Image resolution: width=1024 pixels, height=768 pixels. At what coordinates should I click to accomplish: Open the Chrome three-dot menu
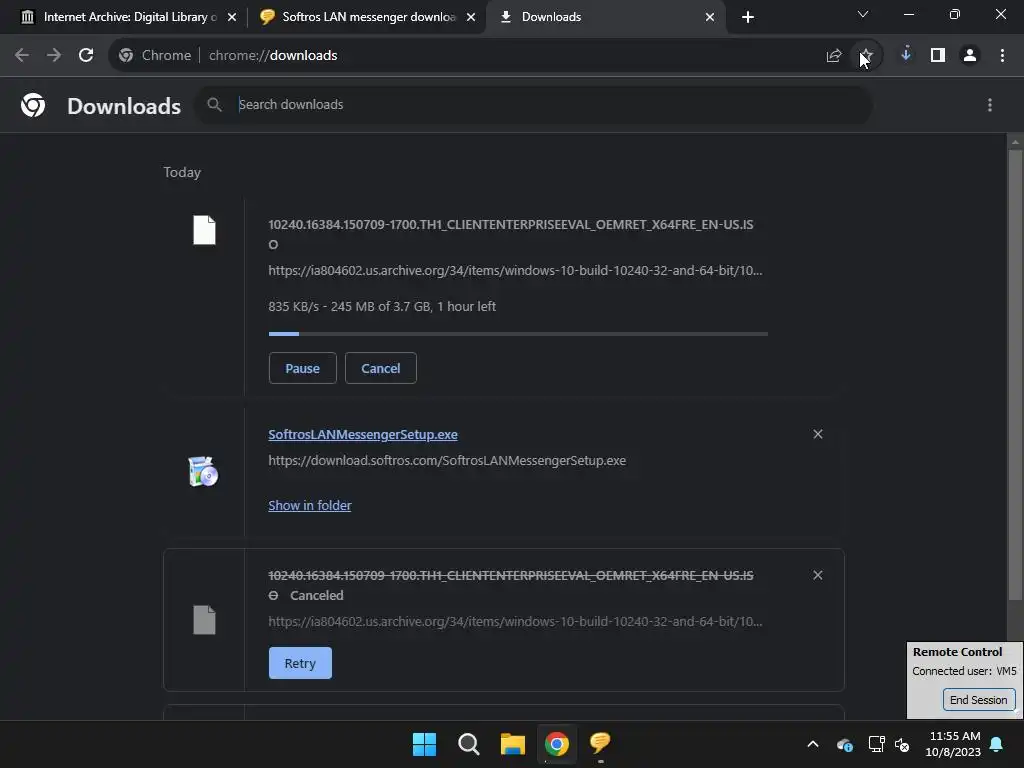1002,56
